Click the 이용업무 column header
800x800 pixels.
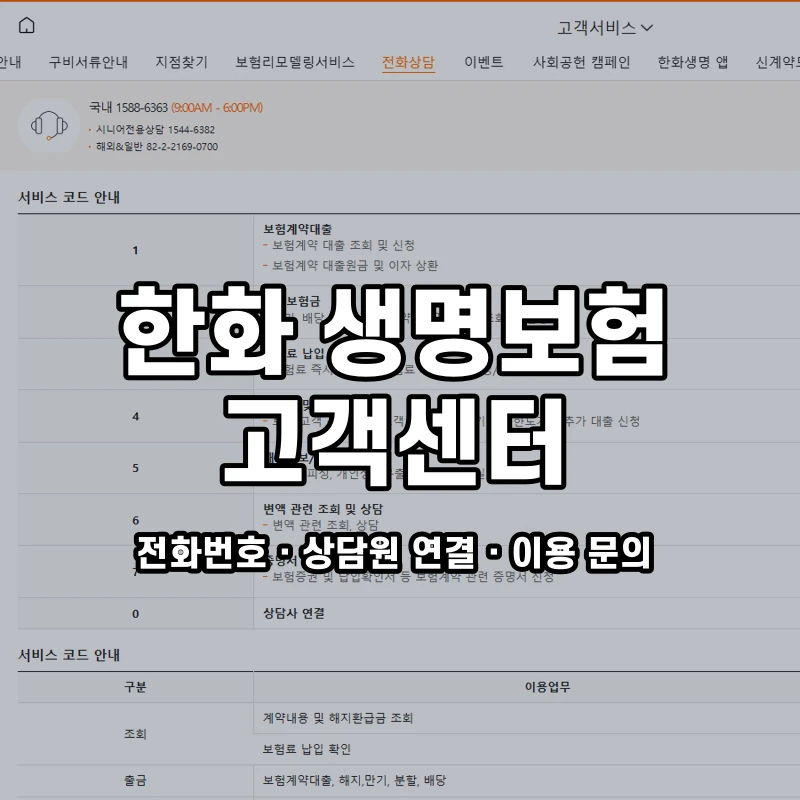click(x=547, y=687)
